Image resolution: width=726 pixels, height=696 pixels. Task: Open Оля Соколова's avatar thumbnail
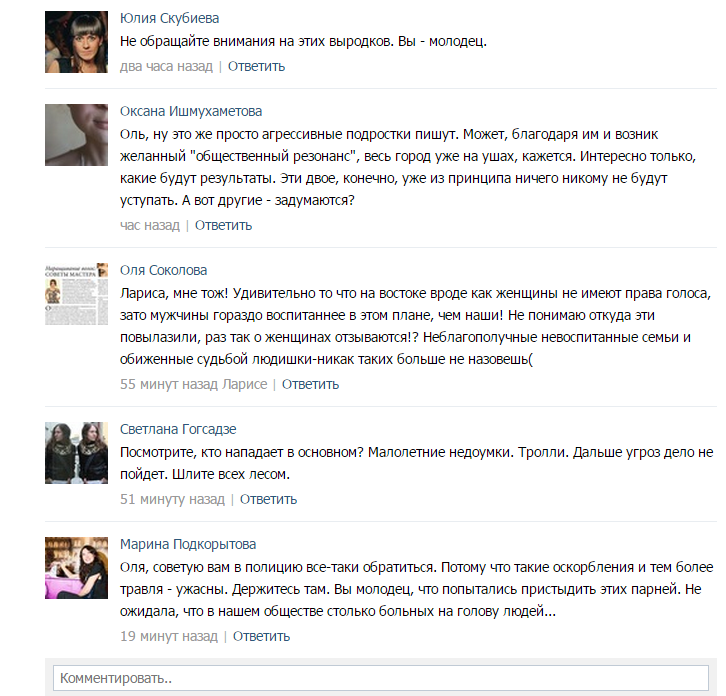(76, 294)
